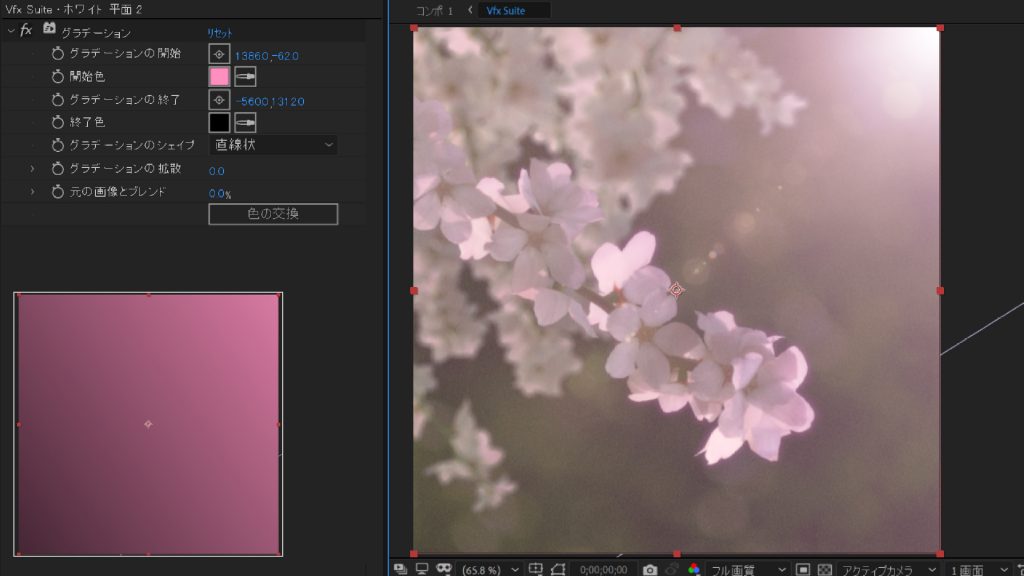
Task: Click the gradient start point crosshair button
Action: pyautogui.click(x=219, y=54)
